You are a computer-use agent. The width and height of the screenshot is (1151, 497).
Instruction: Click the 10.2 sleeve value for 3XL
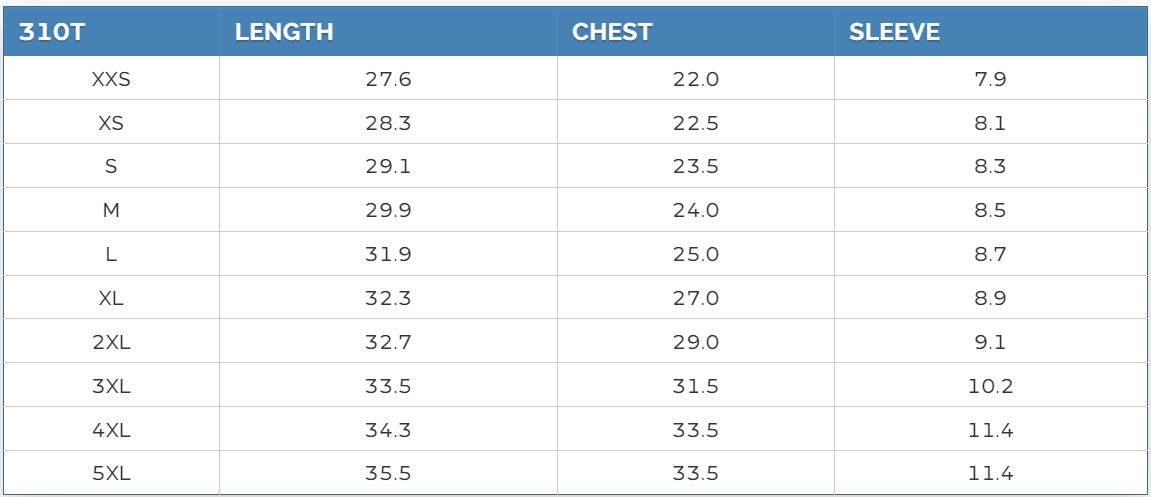pos(990,386)
